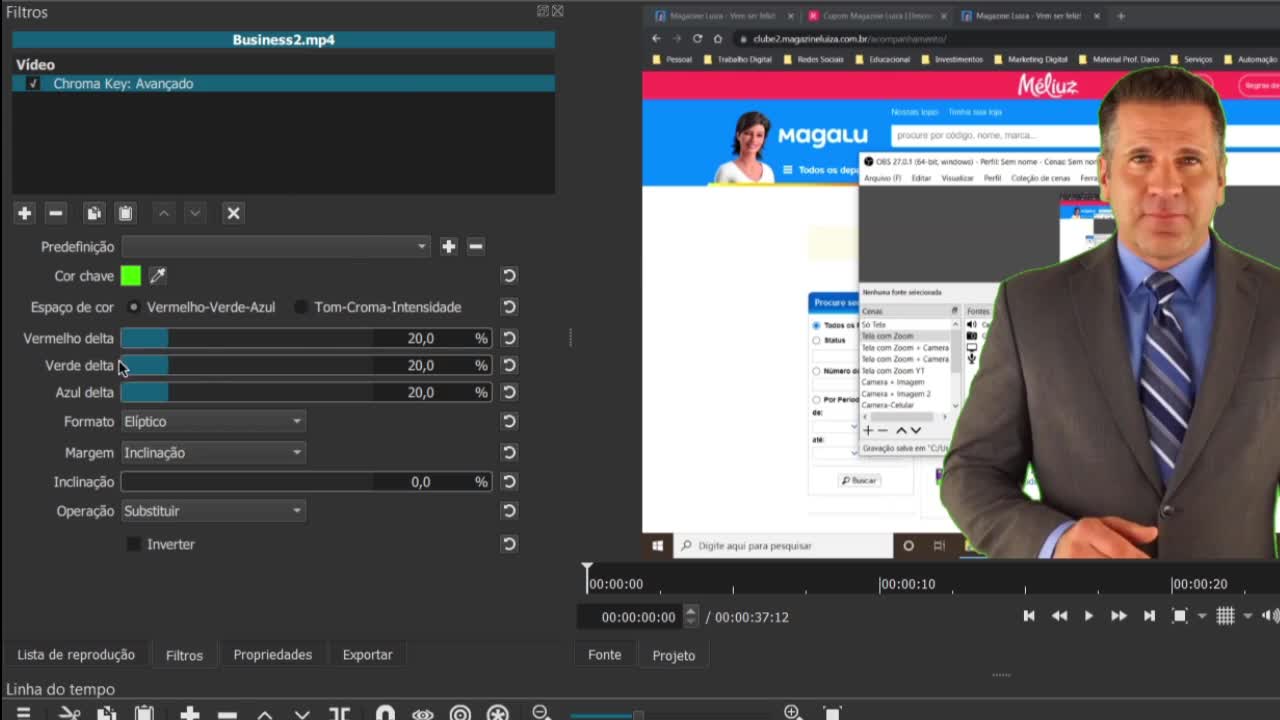Toggle the Chroma Key: Avançado filter checkbox
The height and width of the screenshot is (720, 1280).
pos(33,84)
